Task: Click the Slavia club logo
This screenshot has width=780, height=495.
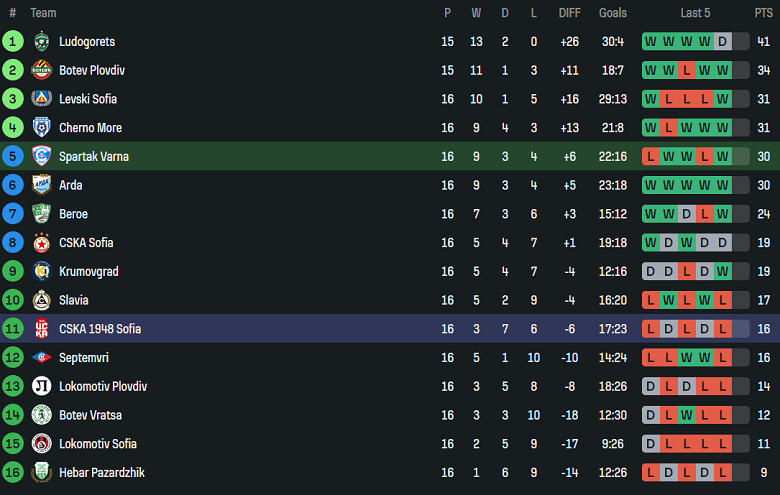Action: pyautogui.click(x=41, y=300)
